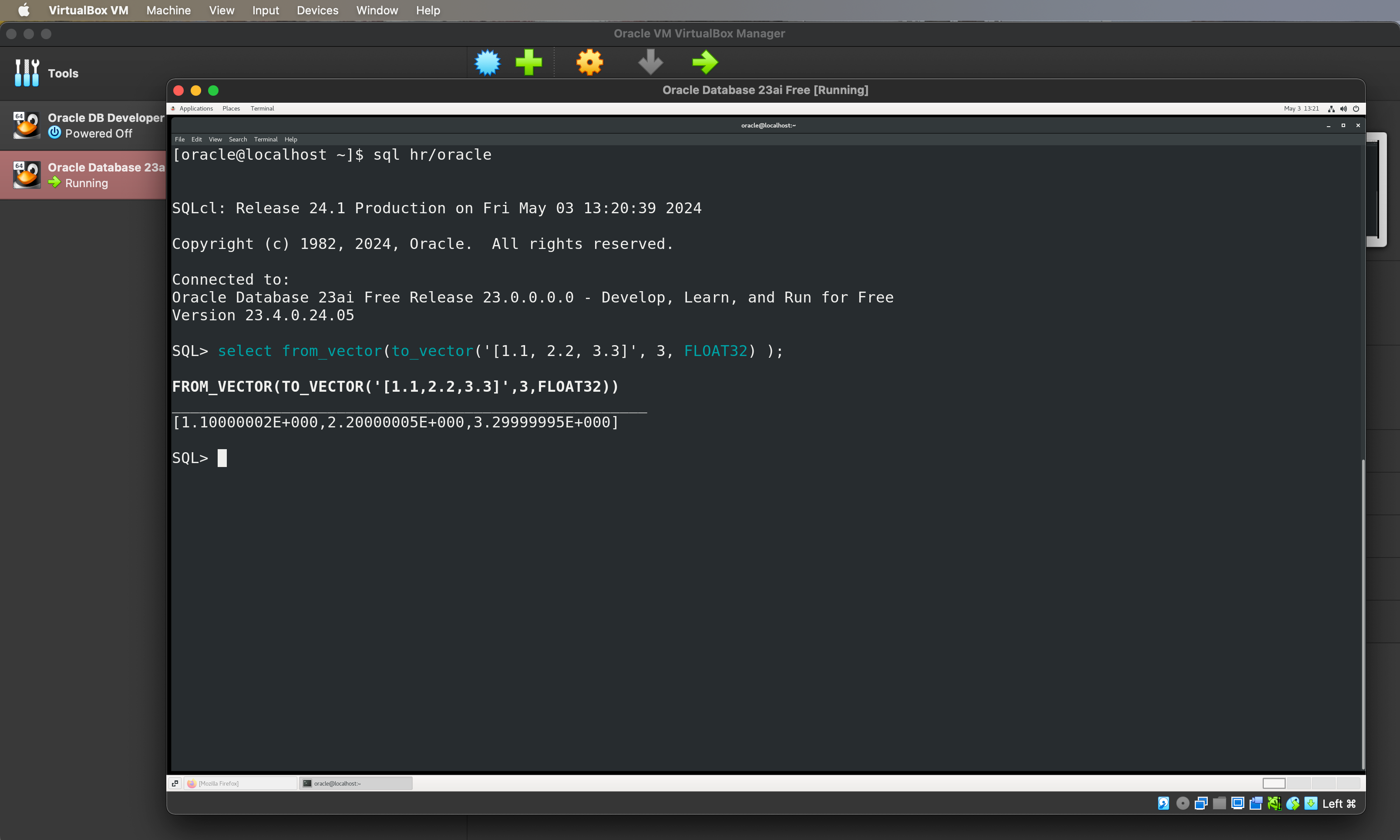Switch to Mozilla Firefox in guest taskbar

pyautogui.click(x=241, y=783)
